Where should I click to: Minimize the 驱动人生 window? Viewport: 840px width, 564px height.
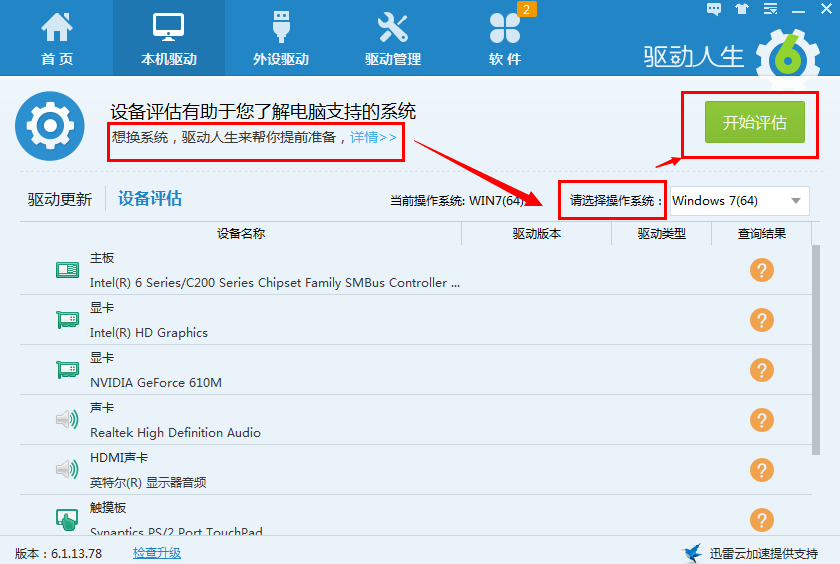coord(798,10)
